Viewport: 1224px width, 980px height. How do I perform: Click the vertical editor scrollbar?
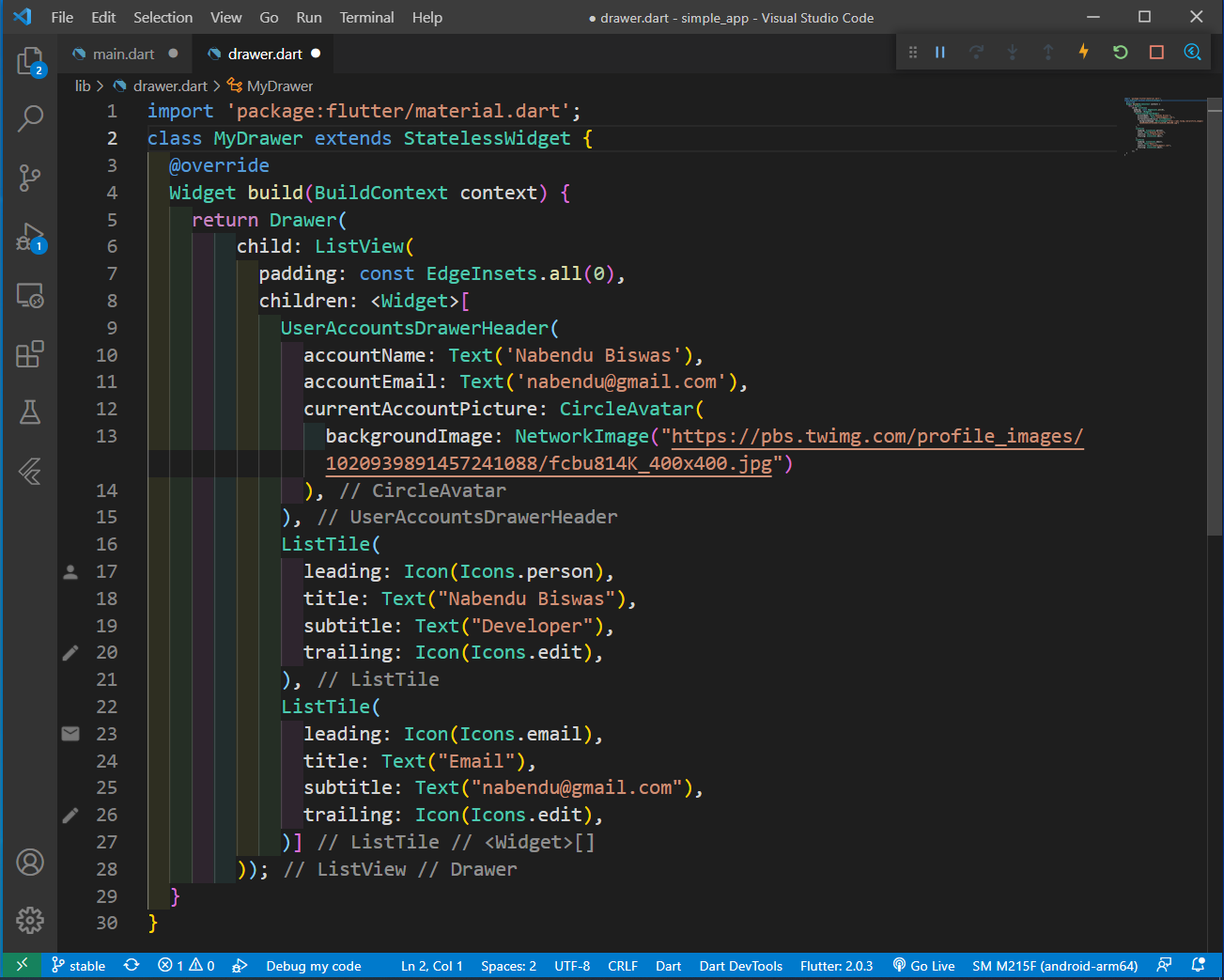[1216, 315]
